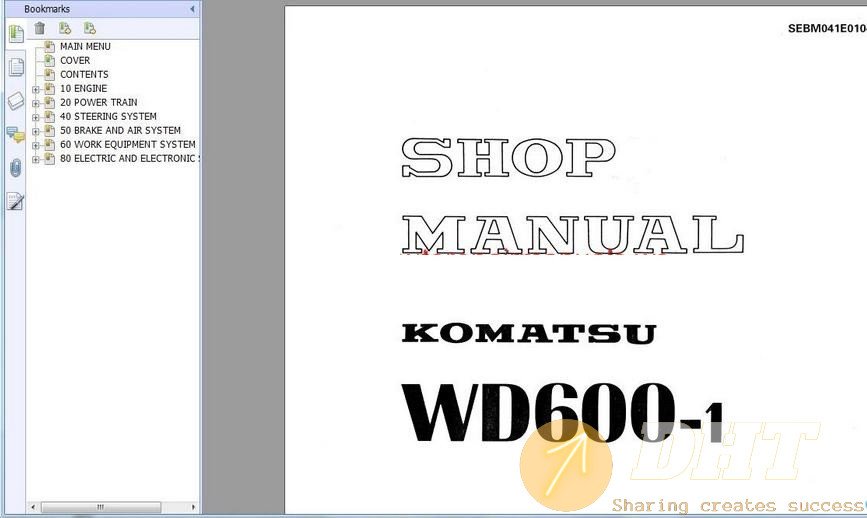This screenshot has height=518, width=867.
Task: Select 60 WORK EQUIPMENT SYSTEM label
Action: coord(128,144)
